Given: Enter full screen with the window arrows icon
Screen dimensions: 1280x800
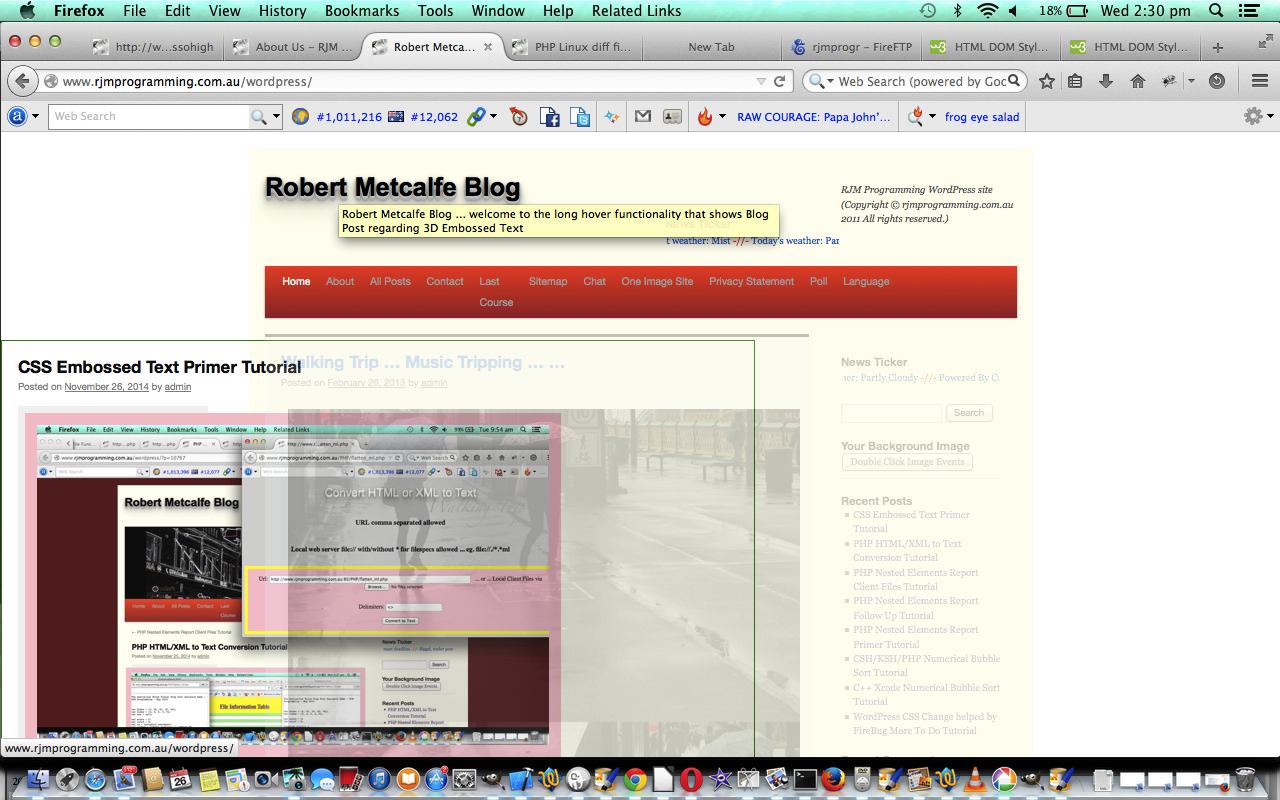Looking at the screenshot, I should [x=1265, y=42].
